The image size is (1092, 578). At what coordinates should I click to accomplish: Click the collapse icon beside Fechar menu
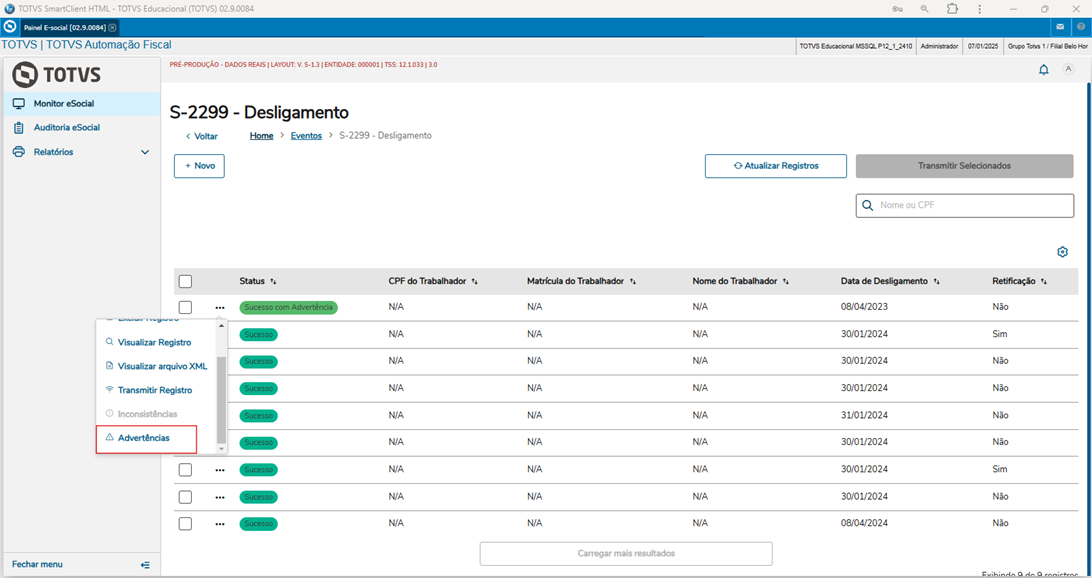point(145,565)
